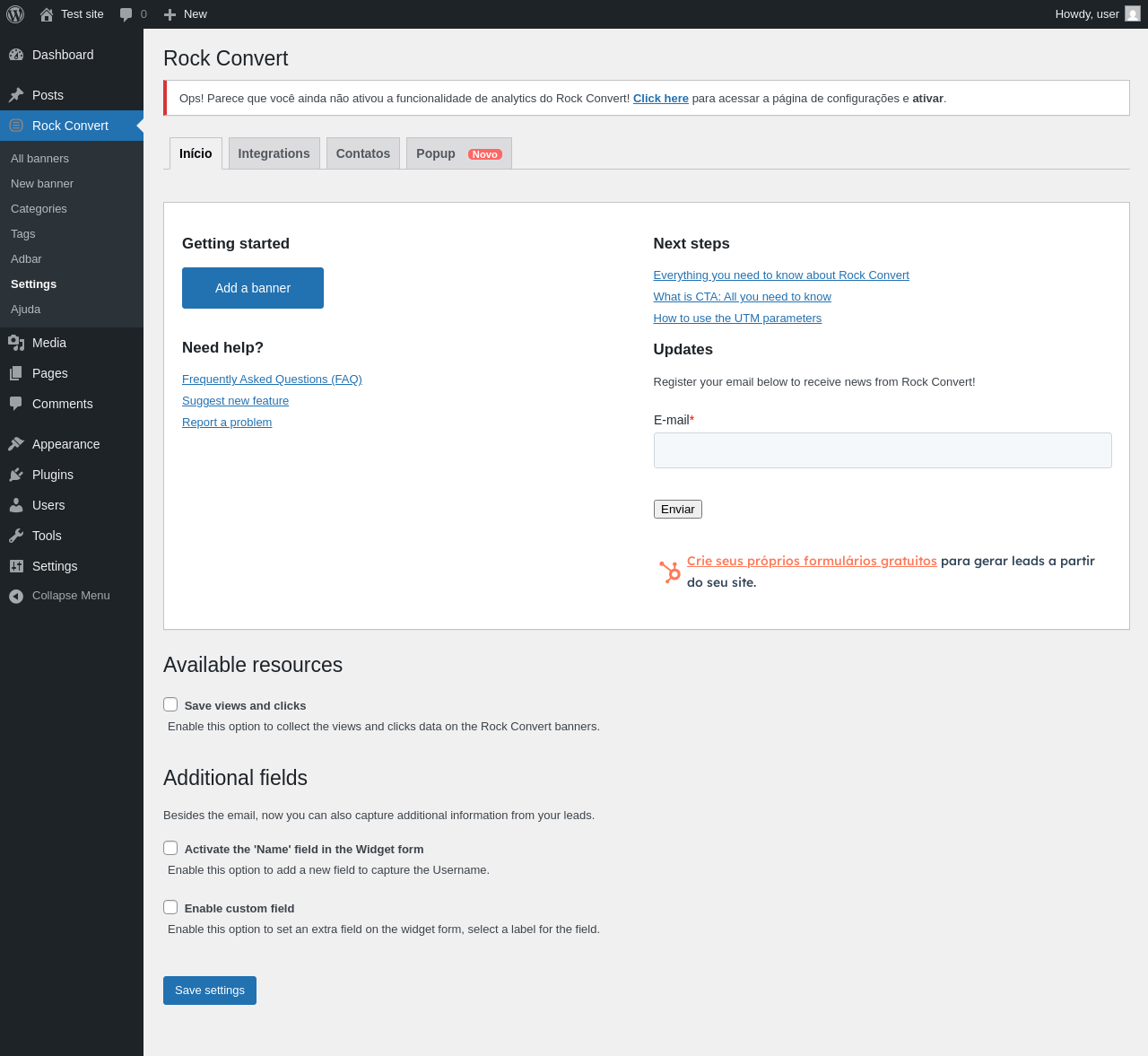The width and height of the screenshot is (1148, 1056).
Task: Click the Test site home icon
Action: pos(47,14)
